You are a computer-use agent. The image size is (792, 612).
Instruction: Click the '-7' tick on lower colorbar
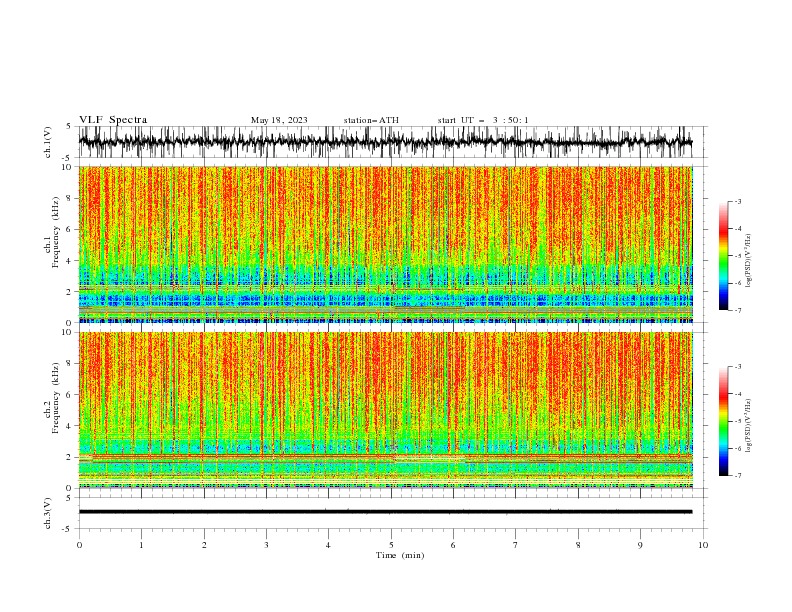(x=737, y=476)
